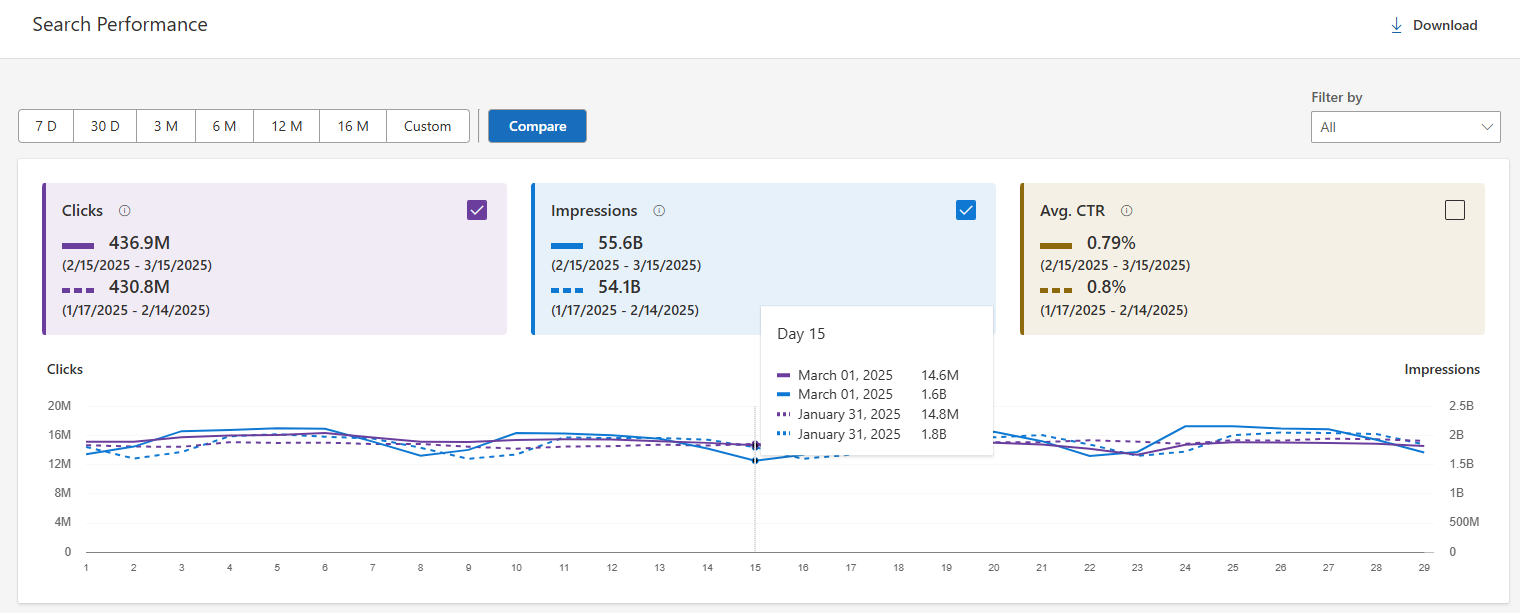Click the solid purple Clicks legend swatch

78,245
